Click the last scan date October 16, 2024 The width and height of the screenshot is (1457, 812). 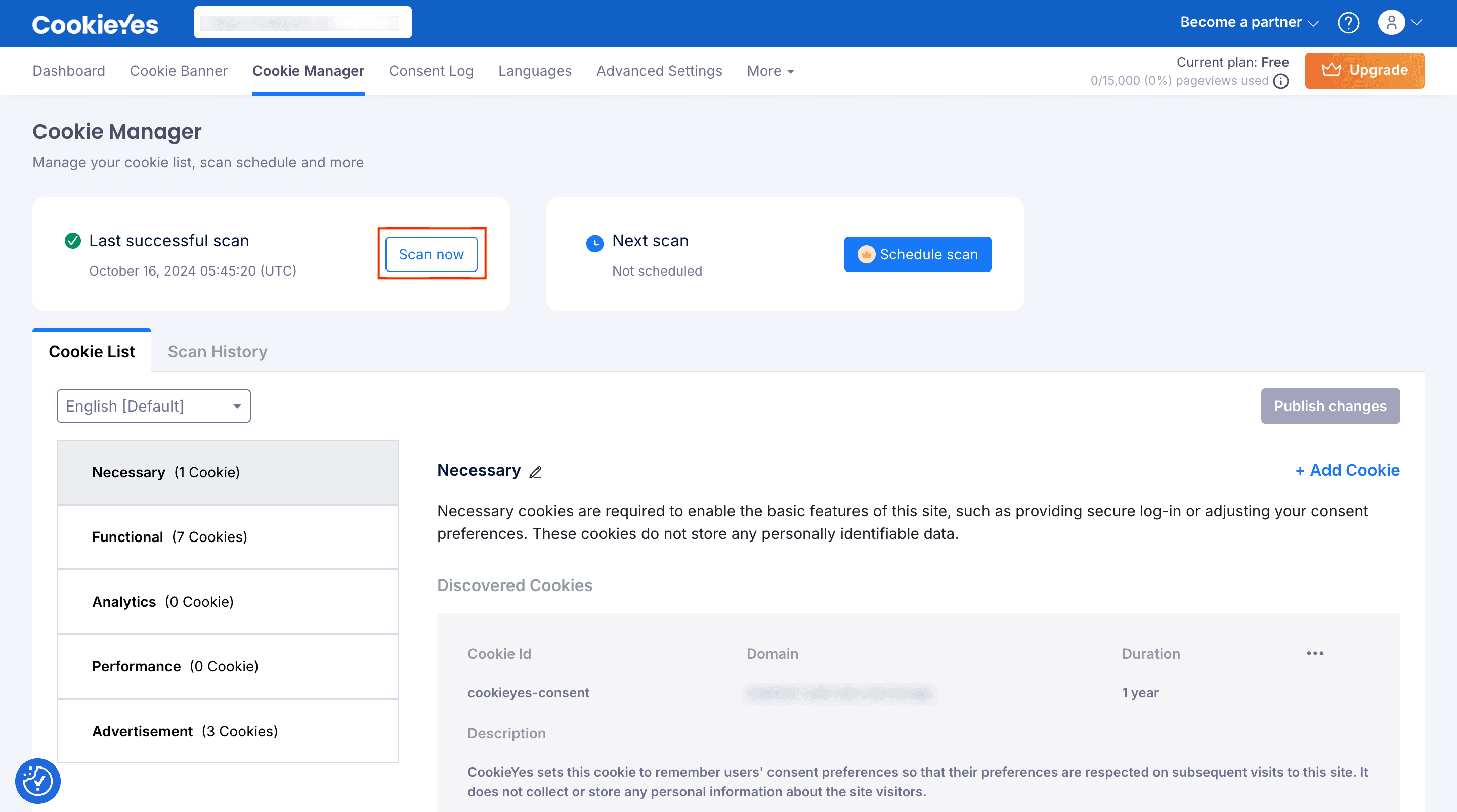pos(193,271)
